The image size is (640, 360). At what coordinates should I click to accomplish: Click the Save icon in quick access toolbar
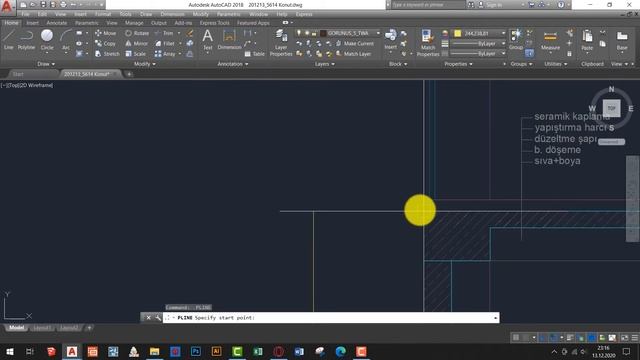point(43,5)
